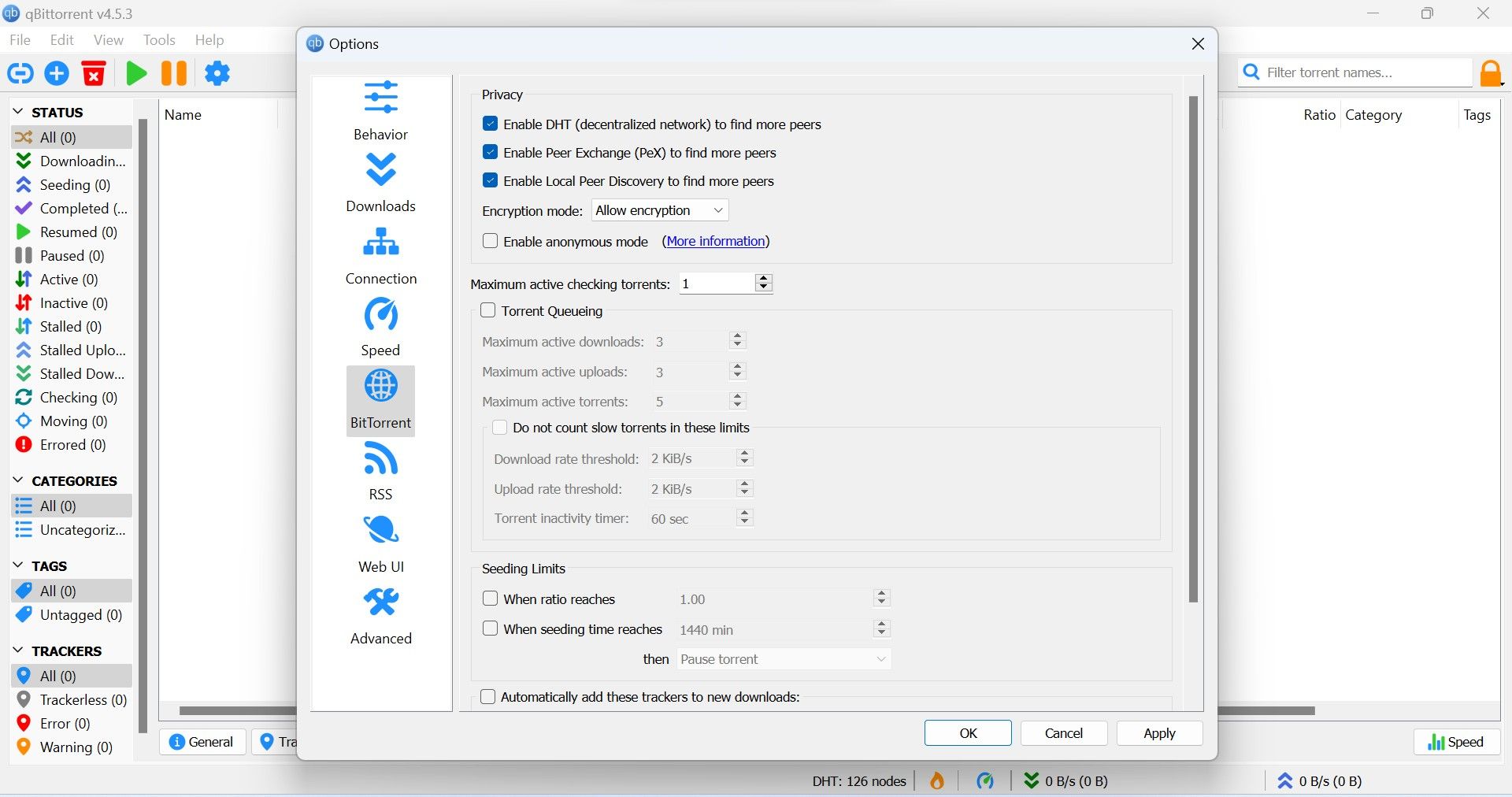1512x797 pixels.
Task: Click the Add torrent link toolbar icon
Action: (x=20, y=73)
